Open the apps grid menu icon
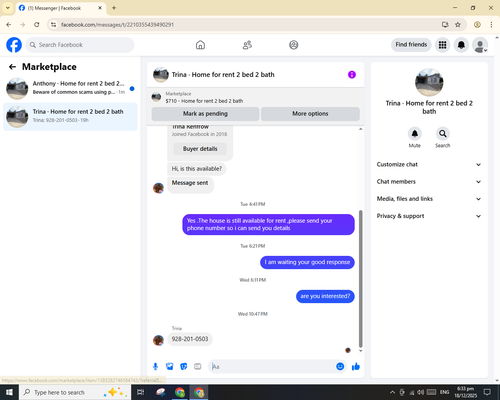 (442, 45)
